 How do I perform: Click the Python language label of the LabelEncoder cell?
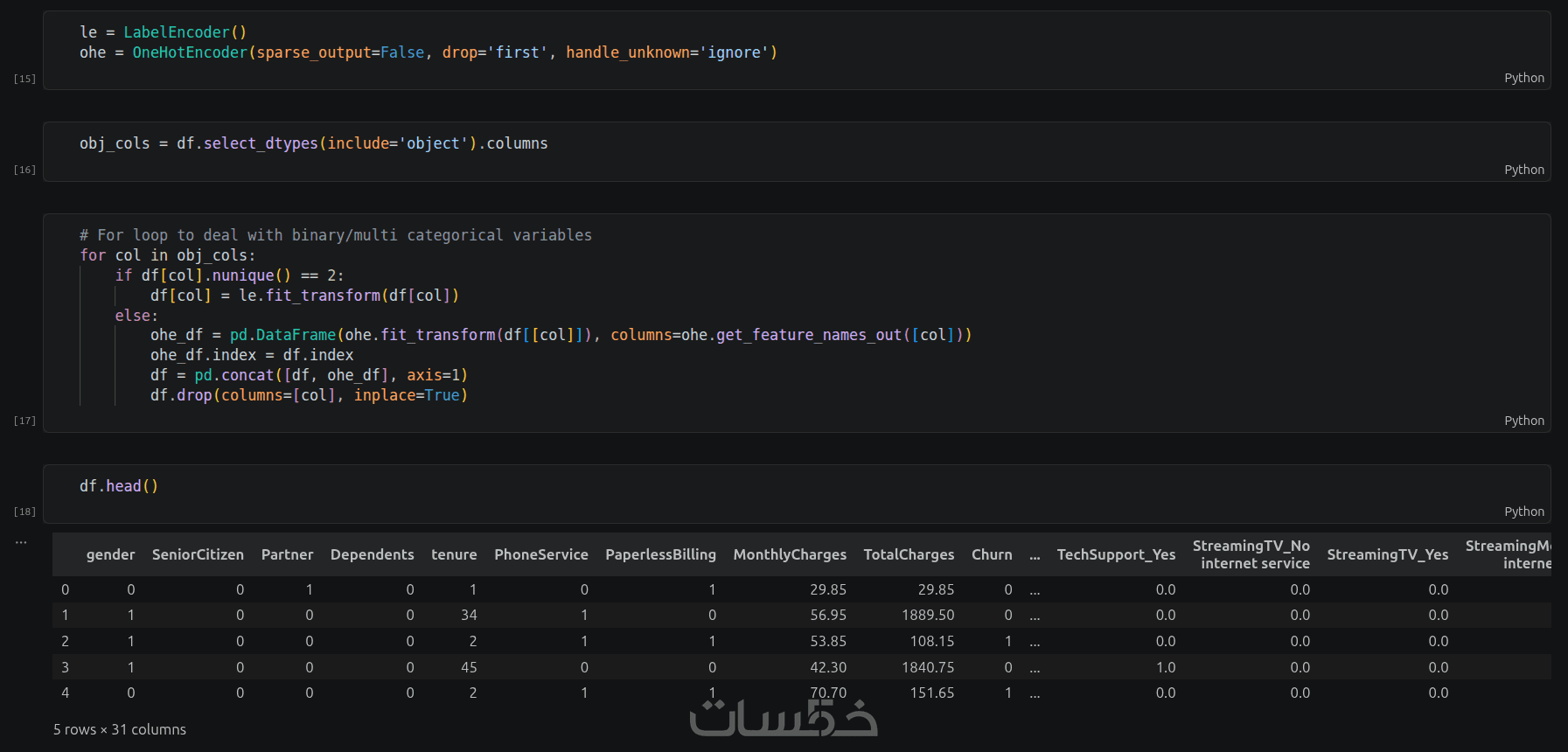click(x=1523, y=78)
